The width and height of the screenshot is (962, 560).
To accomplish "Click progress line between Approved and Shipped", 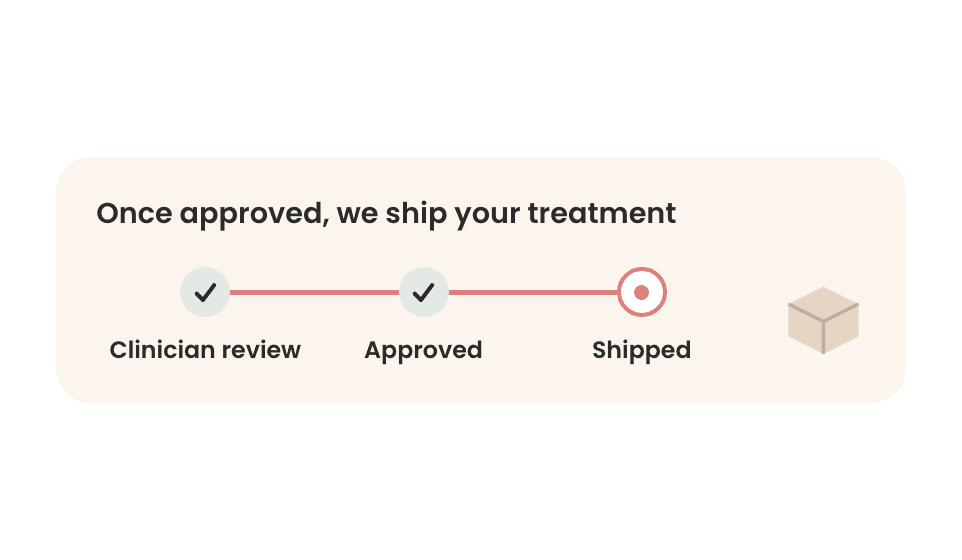I will click(x=533, y=293).
